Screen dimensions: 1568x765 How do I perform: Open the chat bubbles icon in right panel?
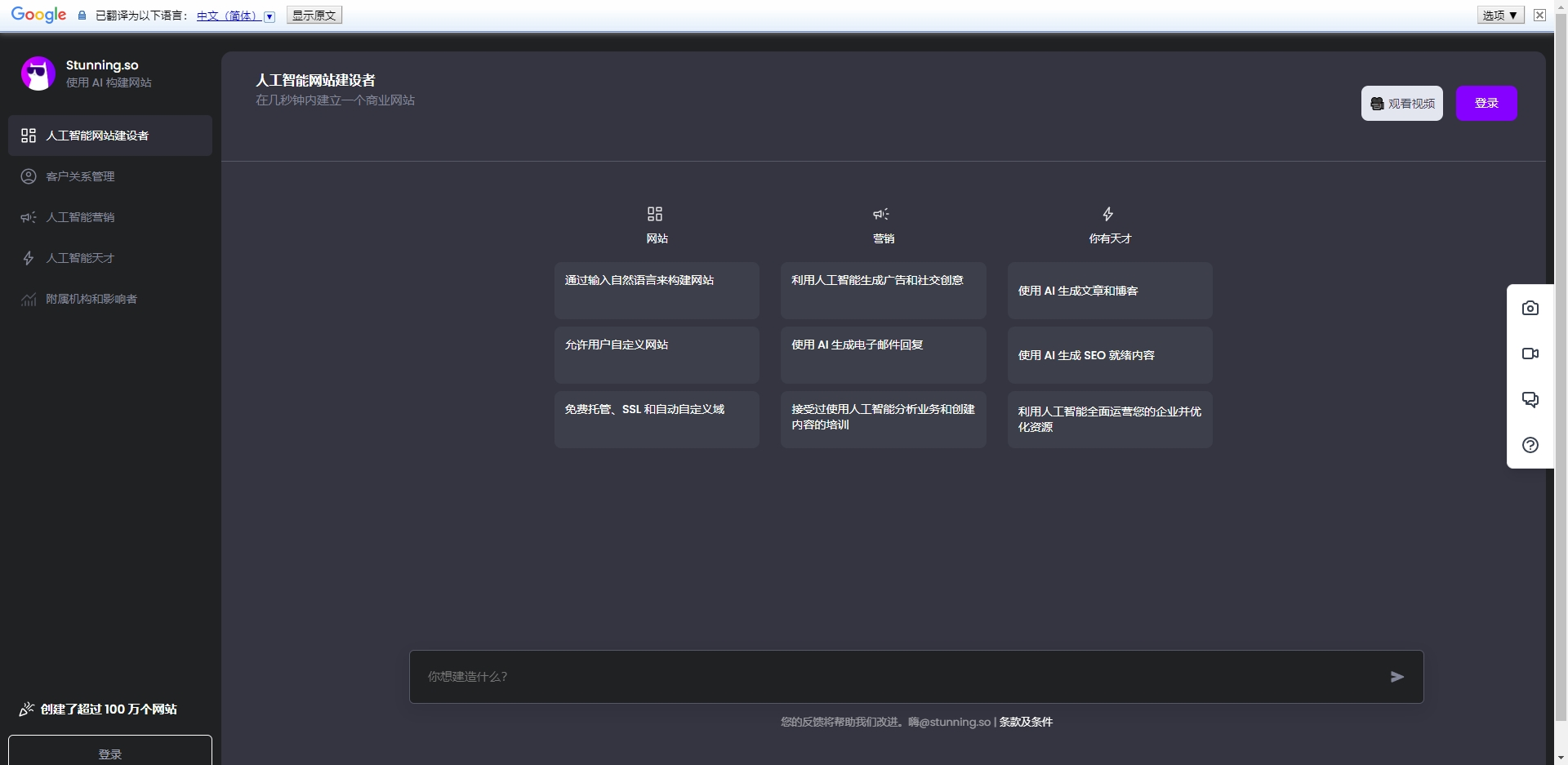pos(1530,399)
